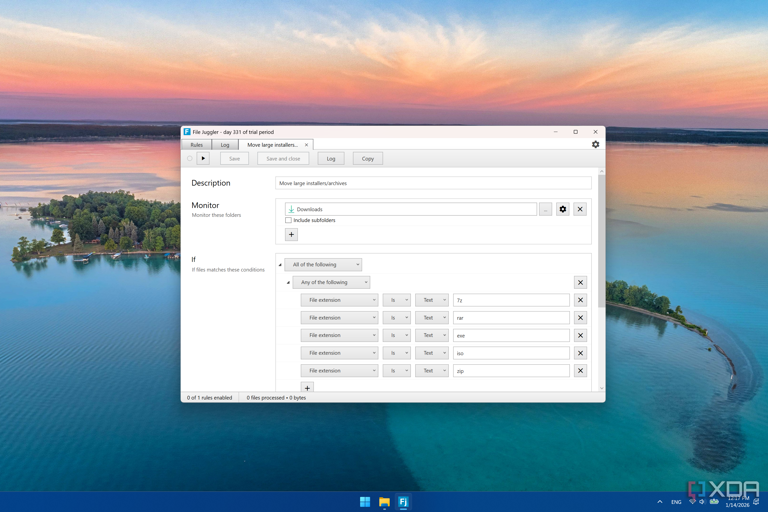Switch to the Log tab
The width and height of the screenshot is (768, 512).
[x=225, y=145]
